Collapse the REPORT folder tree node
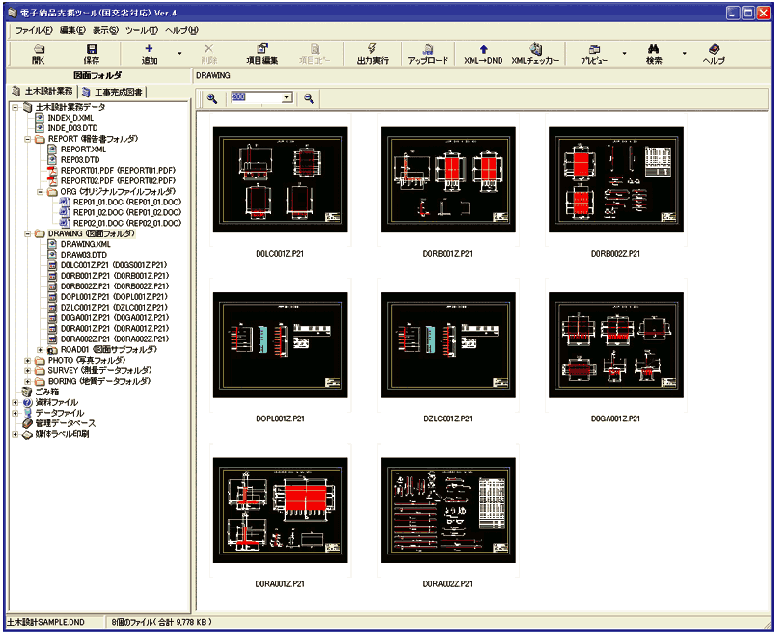This screenshot has width=776, height=634. [x=26, y=139]
